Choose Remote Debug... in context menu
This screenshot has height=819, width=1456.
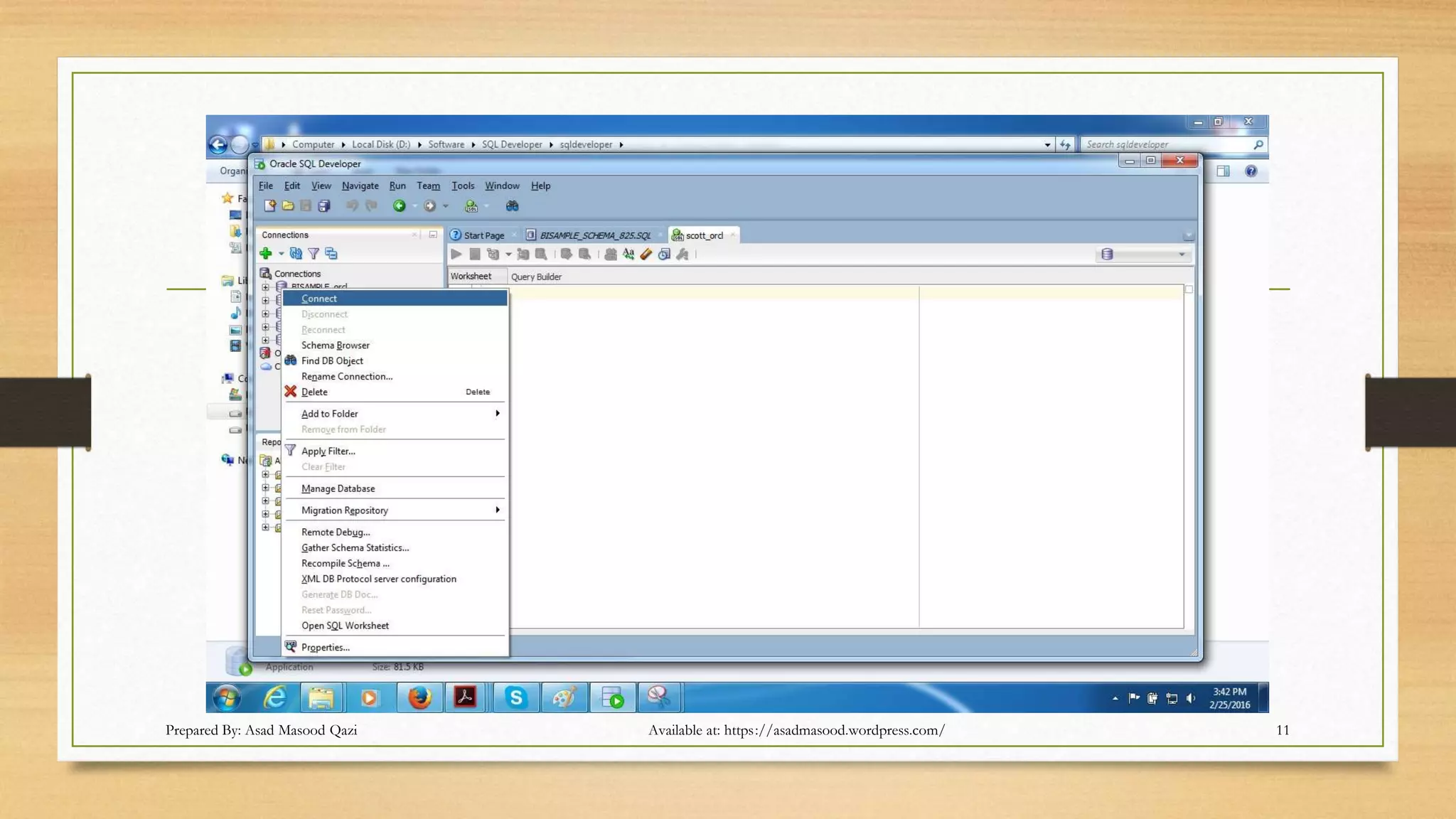coord(395,532)
